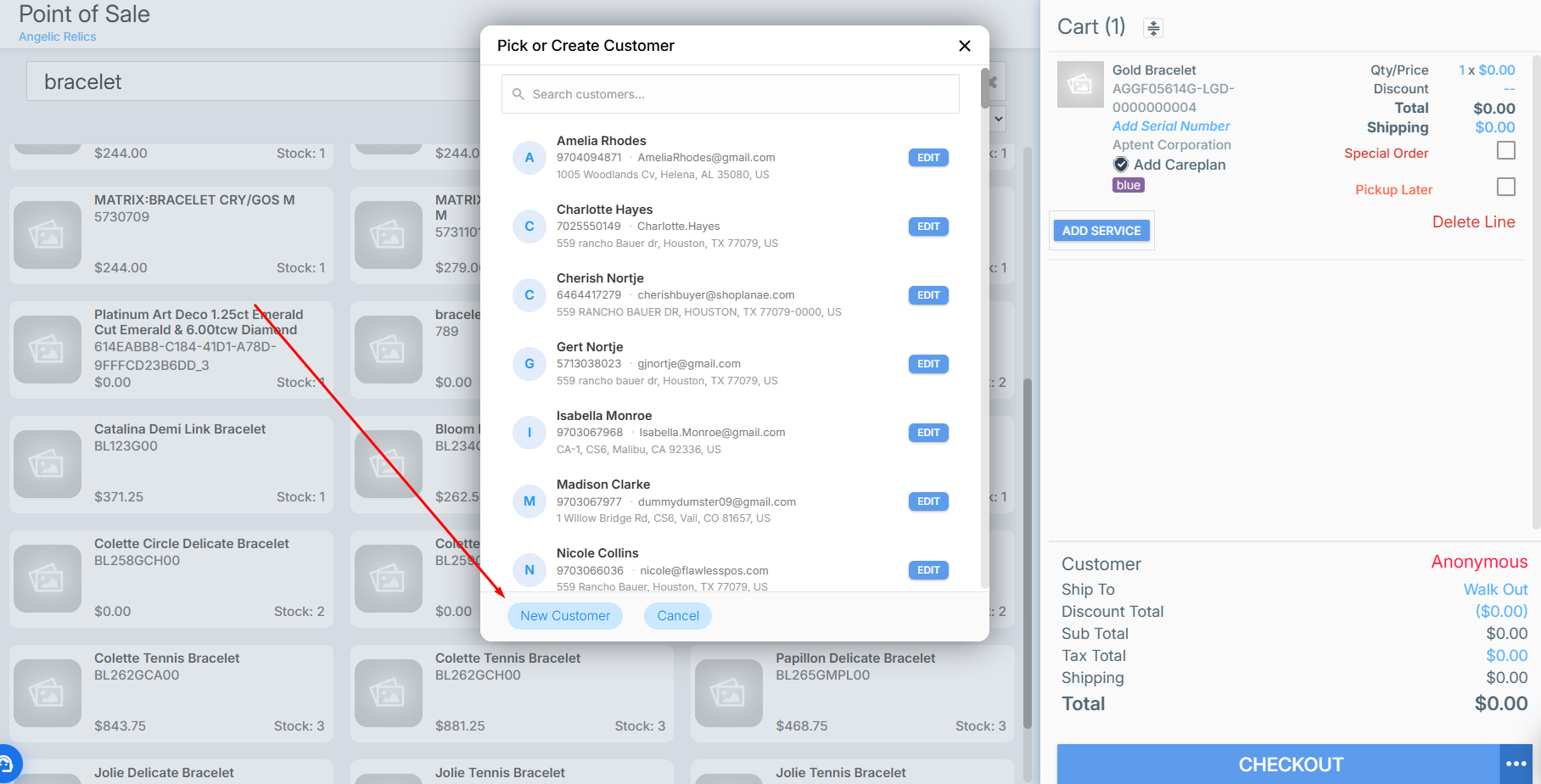1541x784 pixels.
Task: Open Colette Tennis Bracelet BL262GCA00 image
Action: tap(48, 693)
